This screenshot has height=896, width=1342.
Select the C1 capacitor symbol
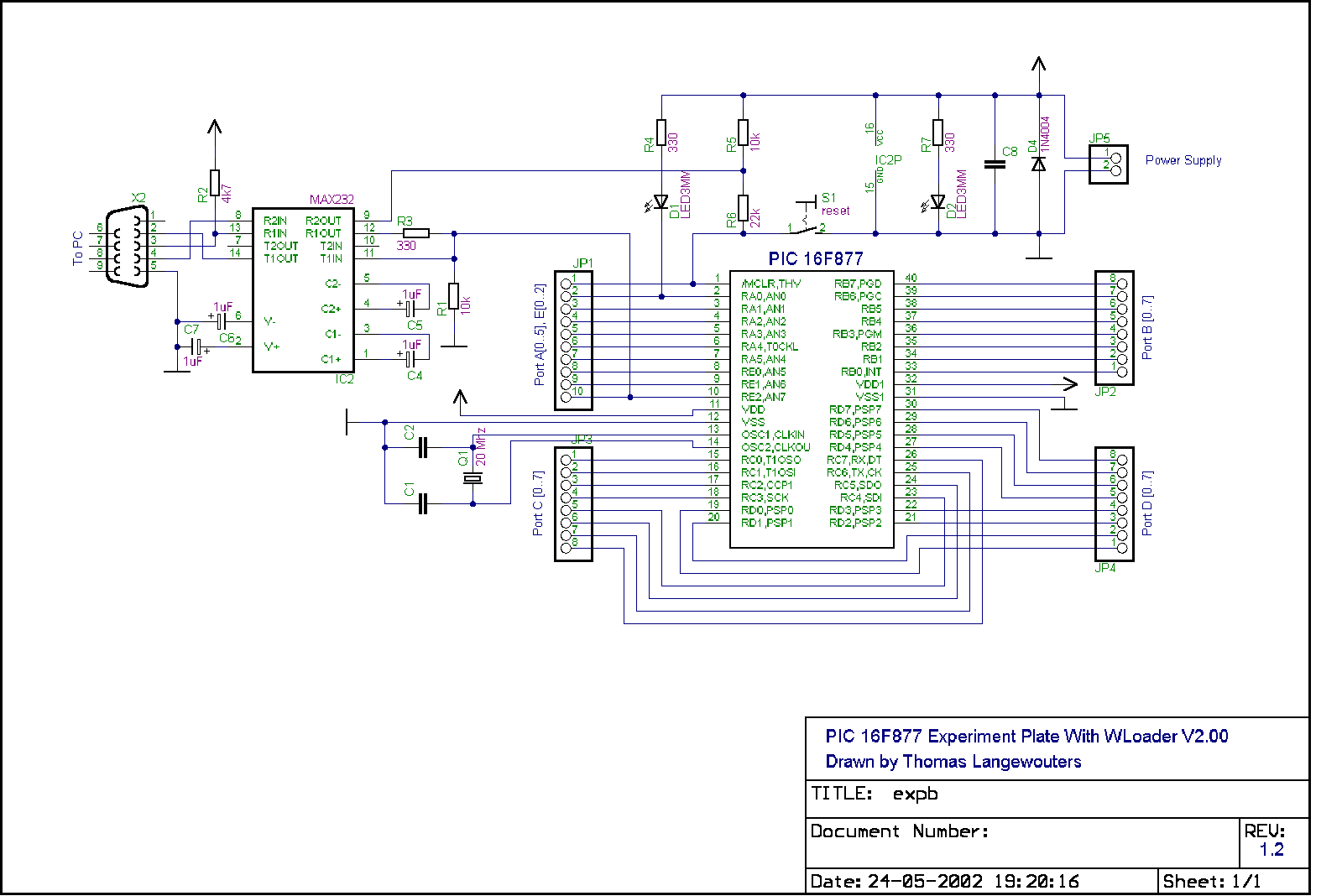tap(423, 503)
